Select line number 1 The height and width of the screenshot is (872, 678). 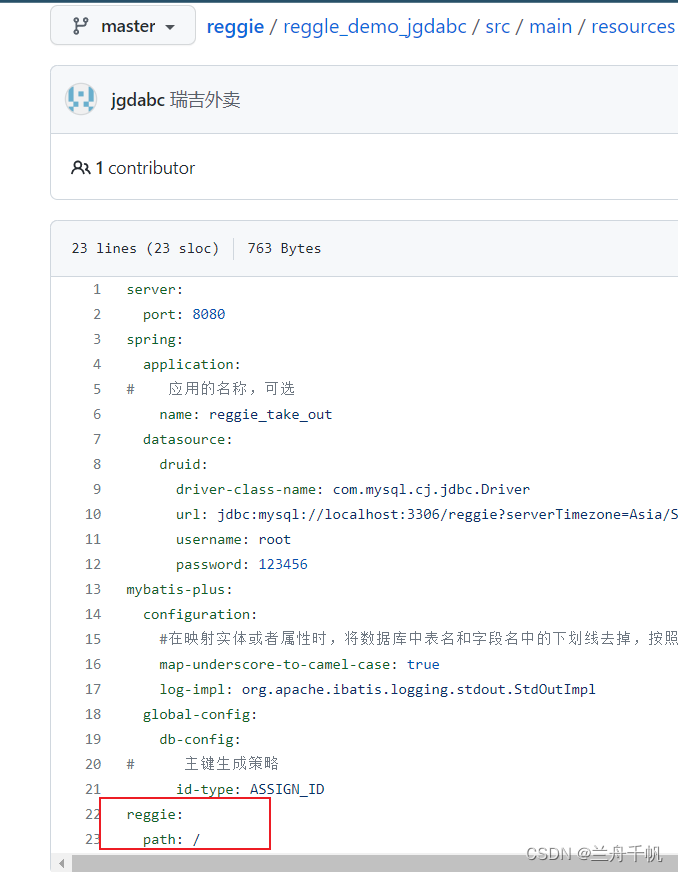97,289
